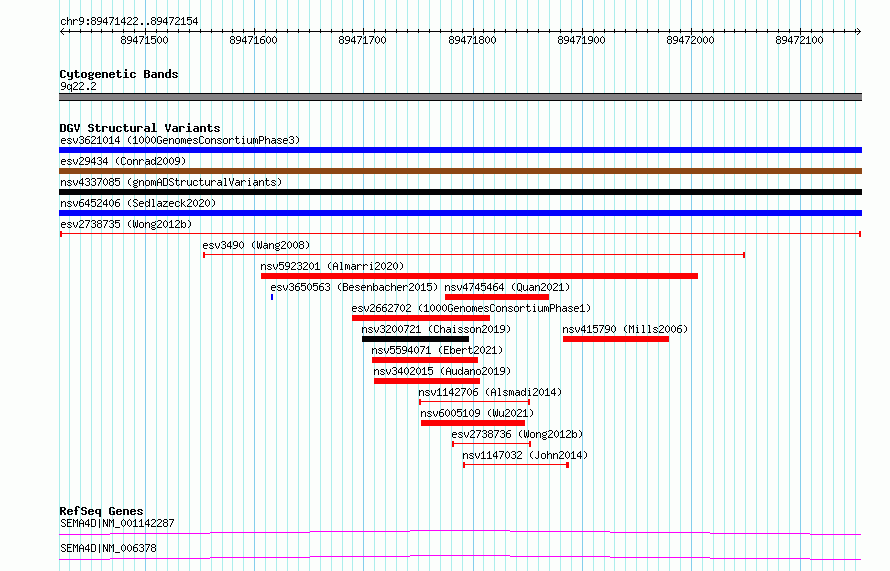Screen dimensions: 890x571
Task: Open the nsv3200721 (Chaisson2019) label
Action: pyautogui.click(x=436, y=329)
